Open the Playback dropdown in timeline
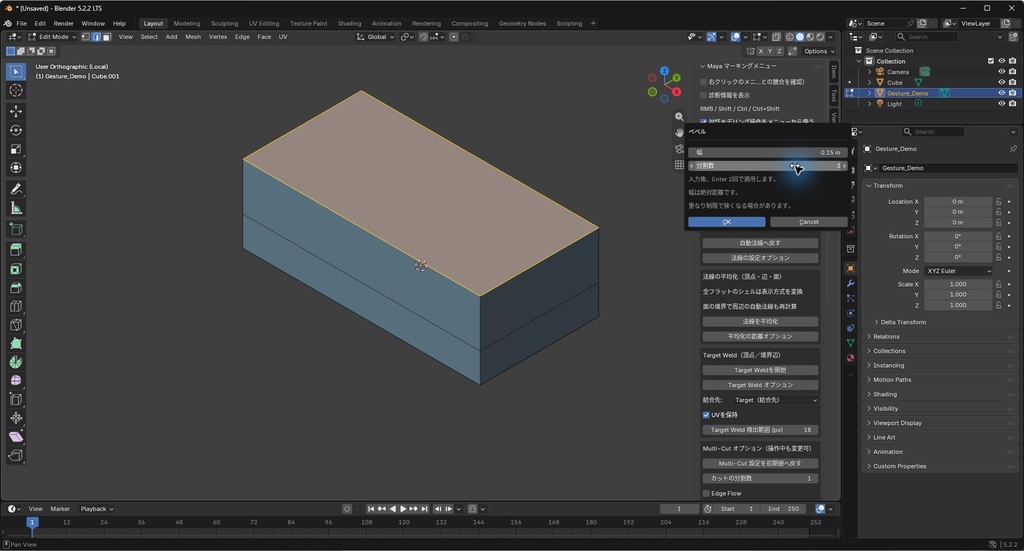 coord(97,509)
